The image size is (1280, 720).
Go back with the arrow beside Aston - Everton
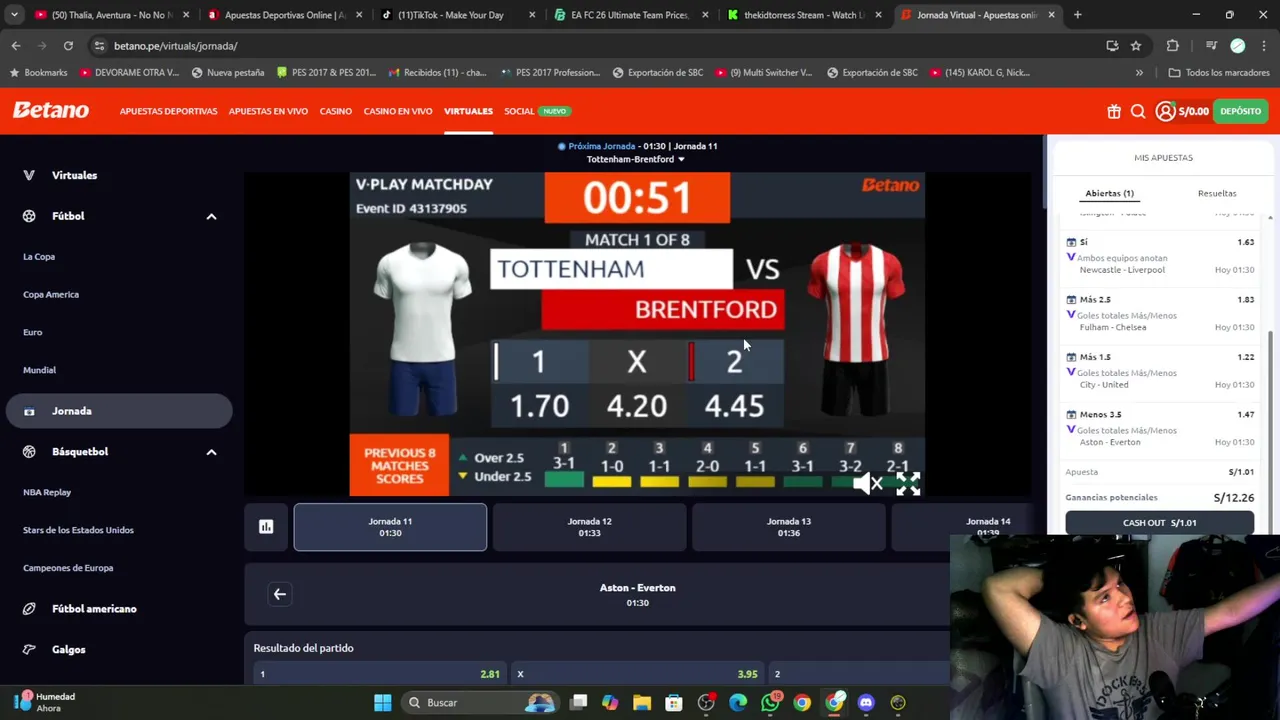click(x=280, y=594)
